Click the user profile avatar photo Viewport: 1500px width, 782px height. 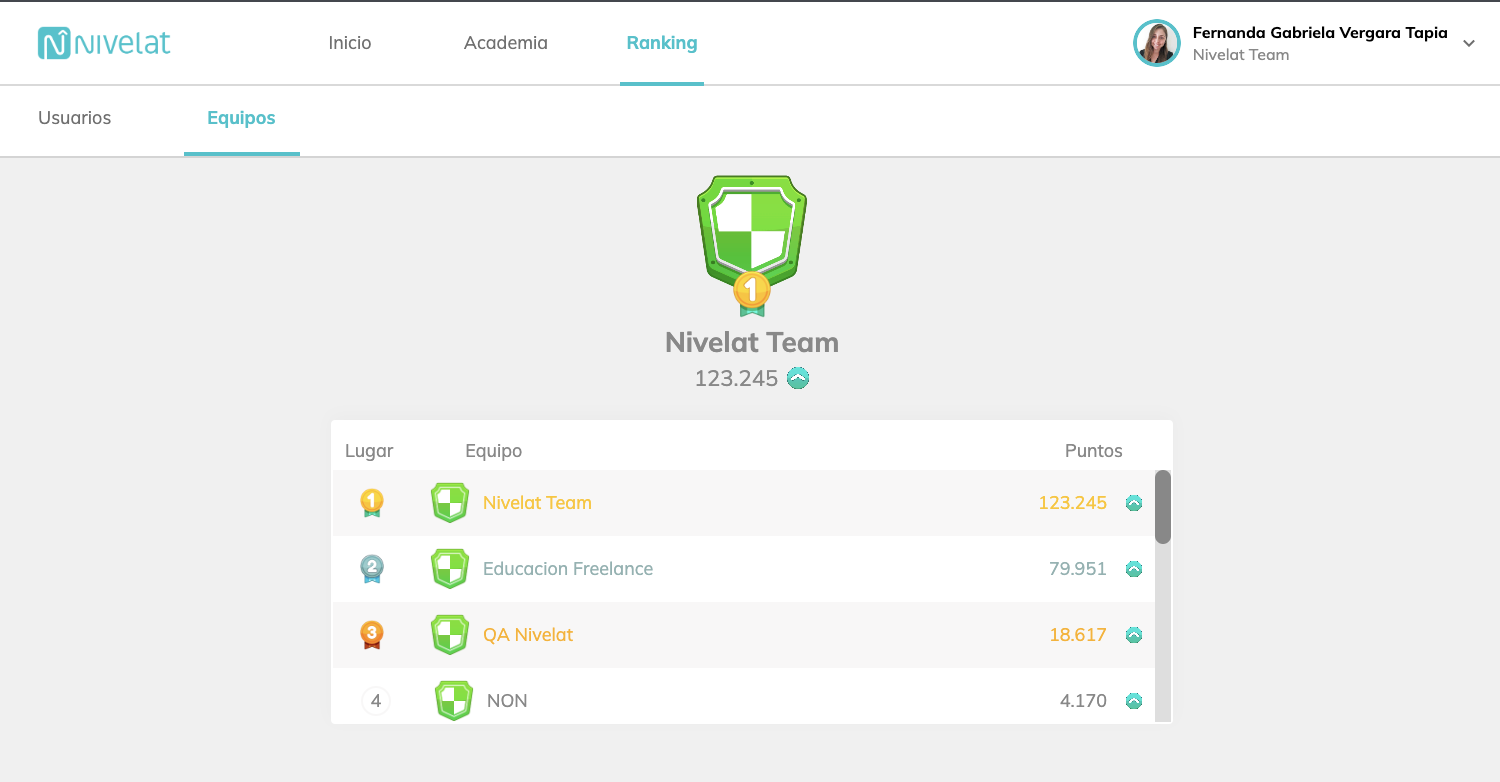pyautogui.click(x=1157, y=43)
